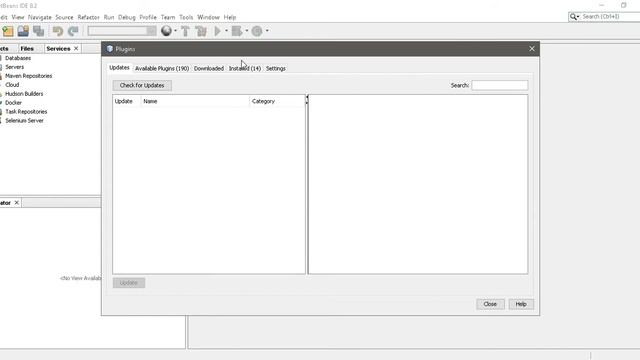
Task: Open the Profile menu
Action: tap(148, 17)
